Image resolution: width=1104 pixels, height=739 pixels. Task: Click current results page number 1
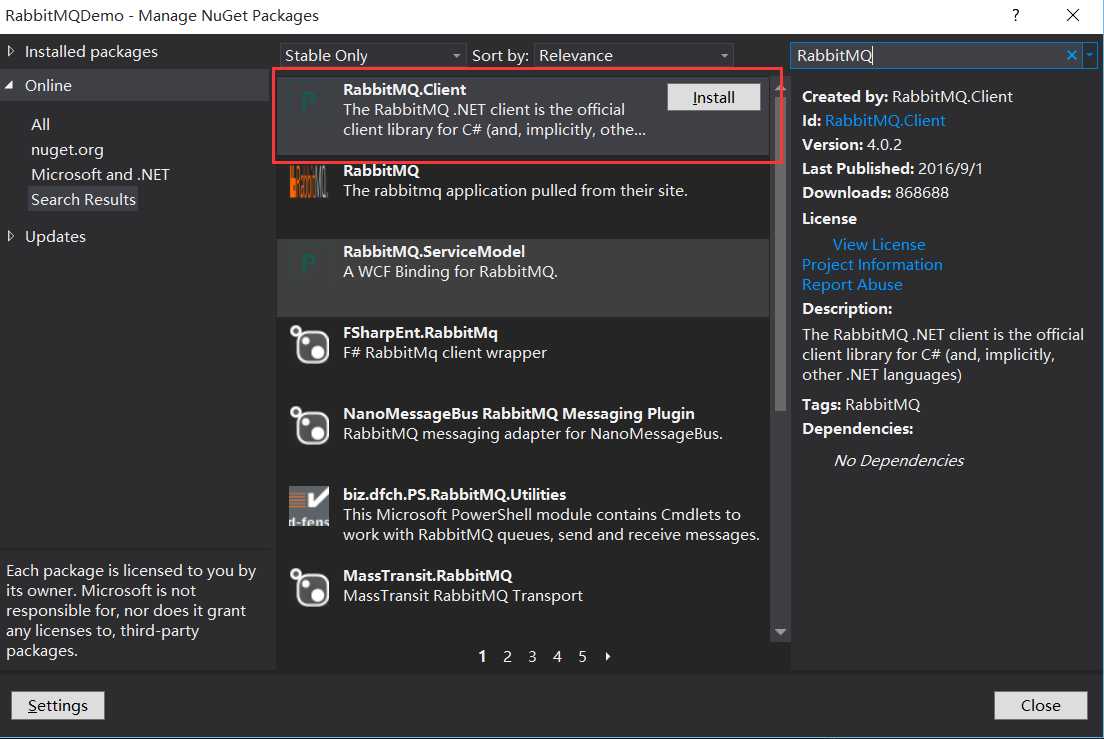(482, 657)
